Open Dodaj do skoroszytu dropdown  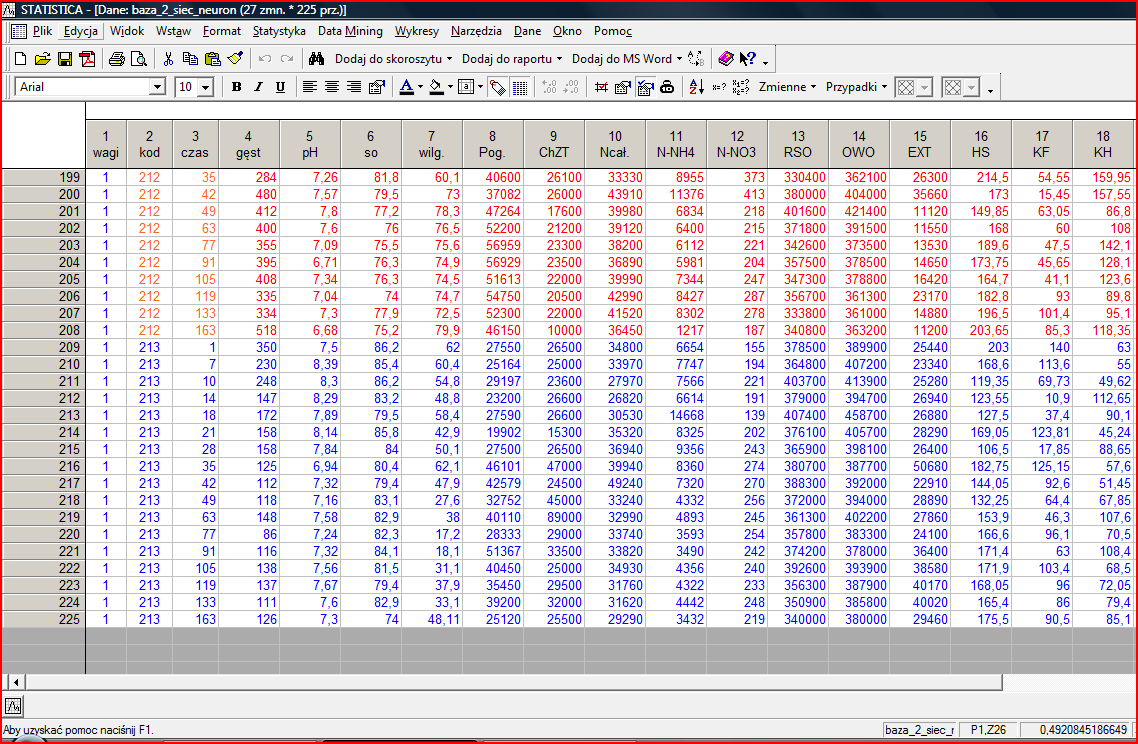coord(393,59)
